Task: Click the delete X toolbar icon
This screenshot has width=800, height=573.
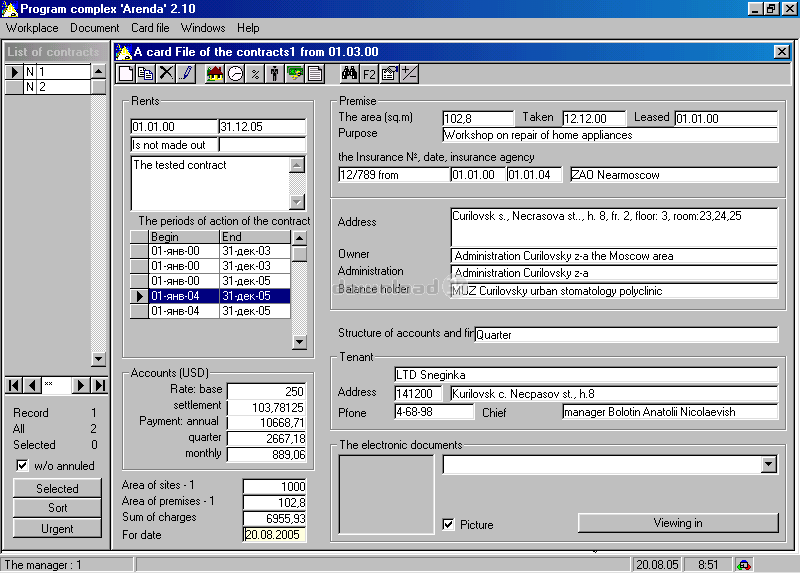Action: pos(166,74)
